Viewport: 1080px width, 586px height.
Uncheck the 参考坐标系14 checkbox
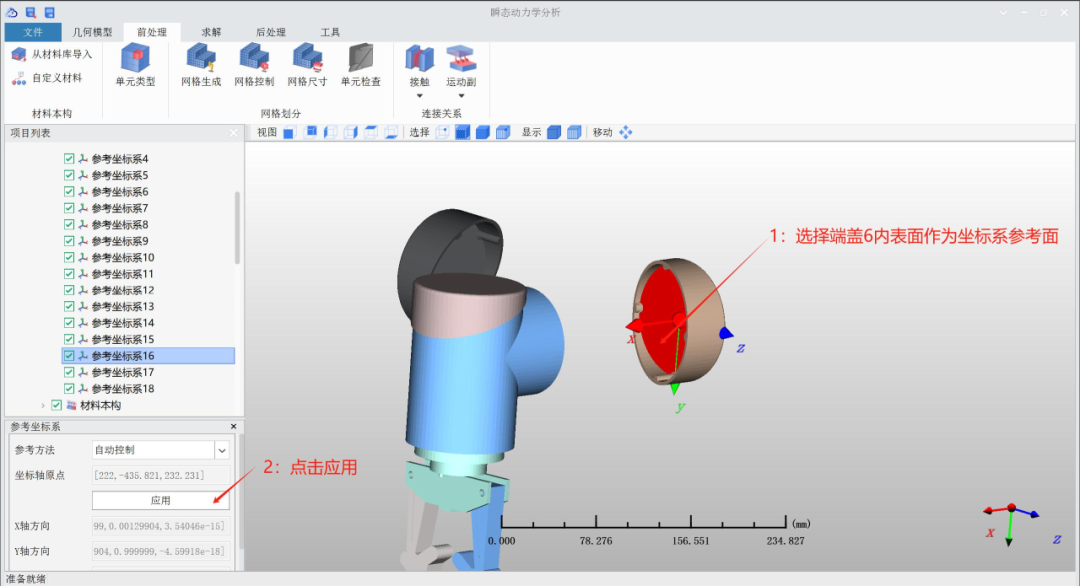pyautogui.click(x=69, y=323)
